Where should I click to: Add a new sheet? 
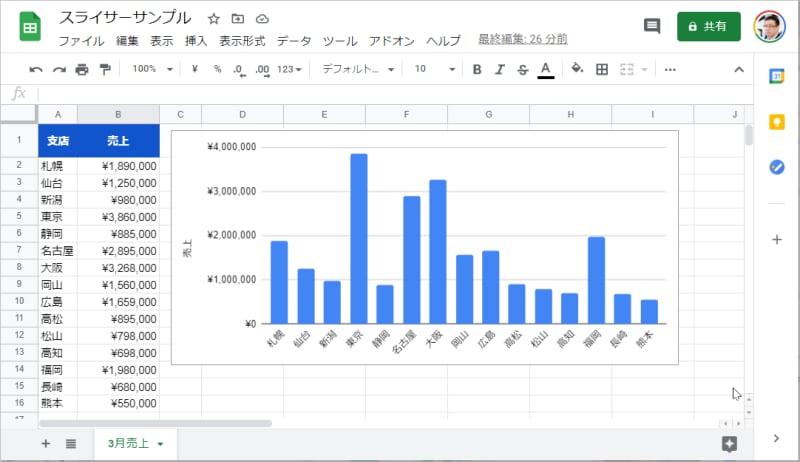pyautogui.click(x=46, y=444)
